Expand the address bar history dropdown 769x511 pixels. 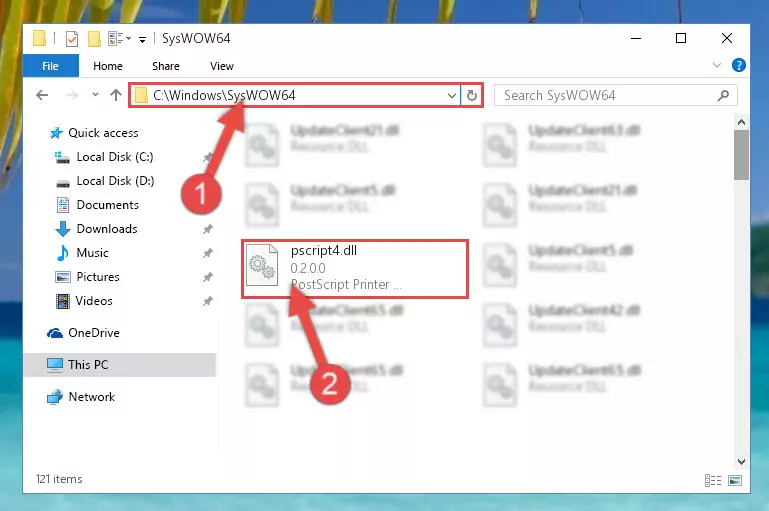click(x=452, y=96)
